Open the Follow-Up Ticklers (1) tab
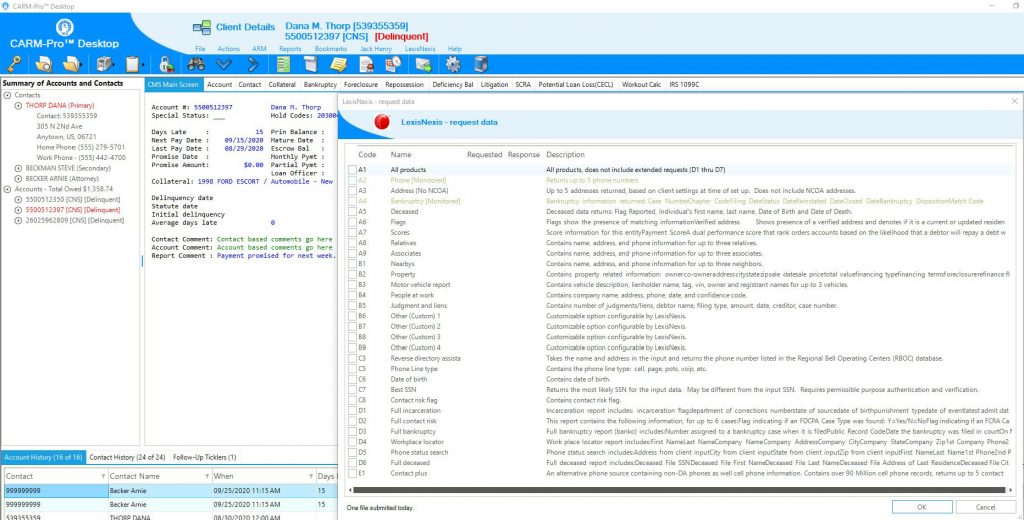 (204, 457)
